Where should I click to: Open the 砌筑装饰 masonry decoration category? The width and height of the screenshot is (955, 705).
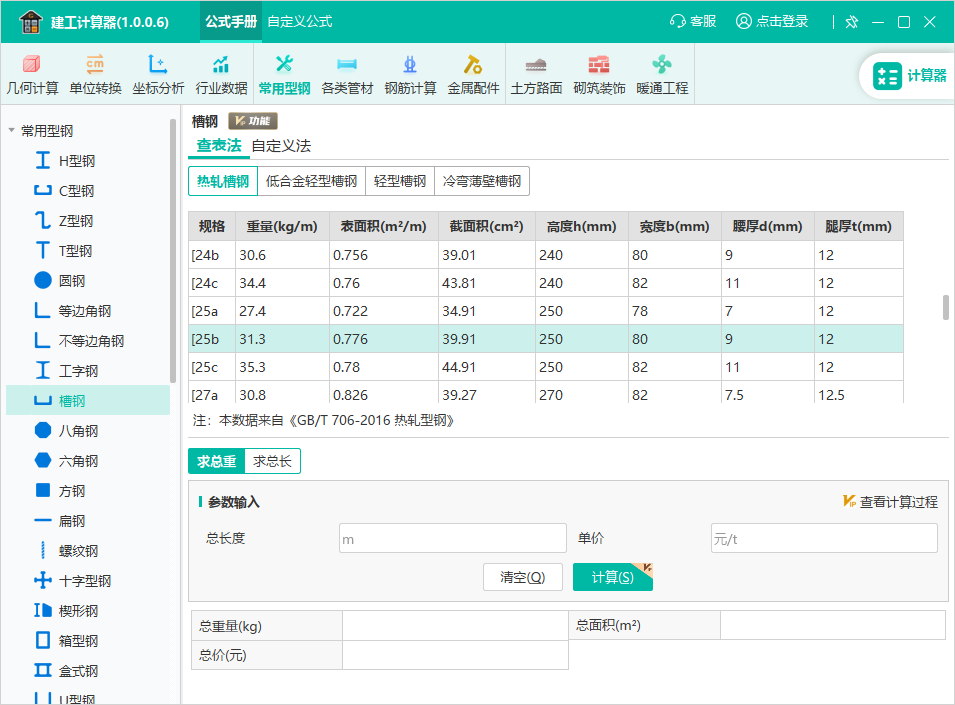(x=599, y=75)
